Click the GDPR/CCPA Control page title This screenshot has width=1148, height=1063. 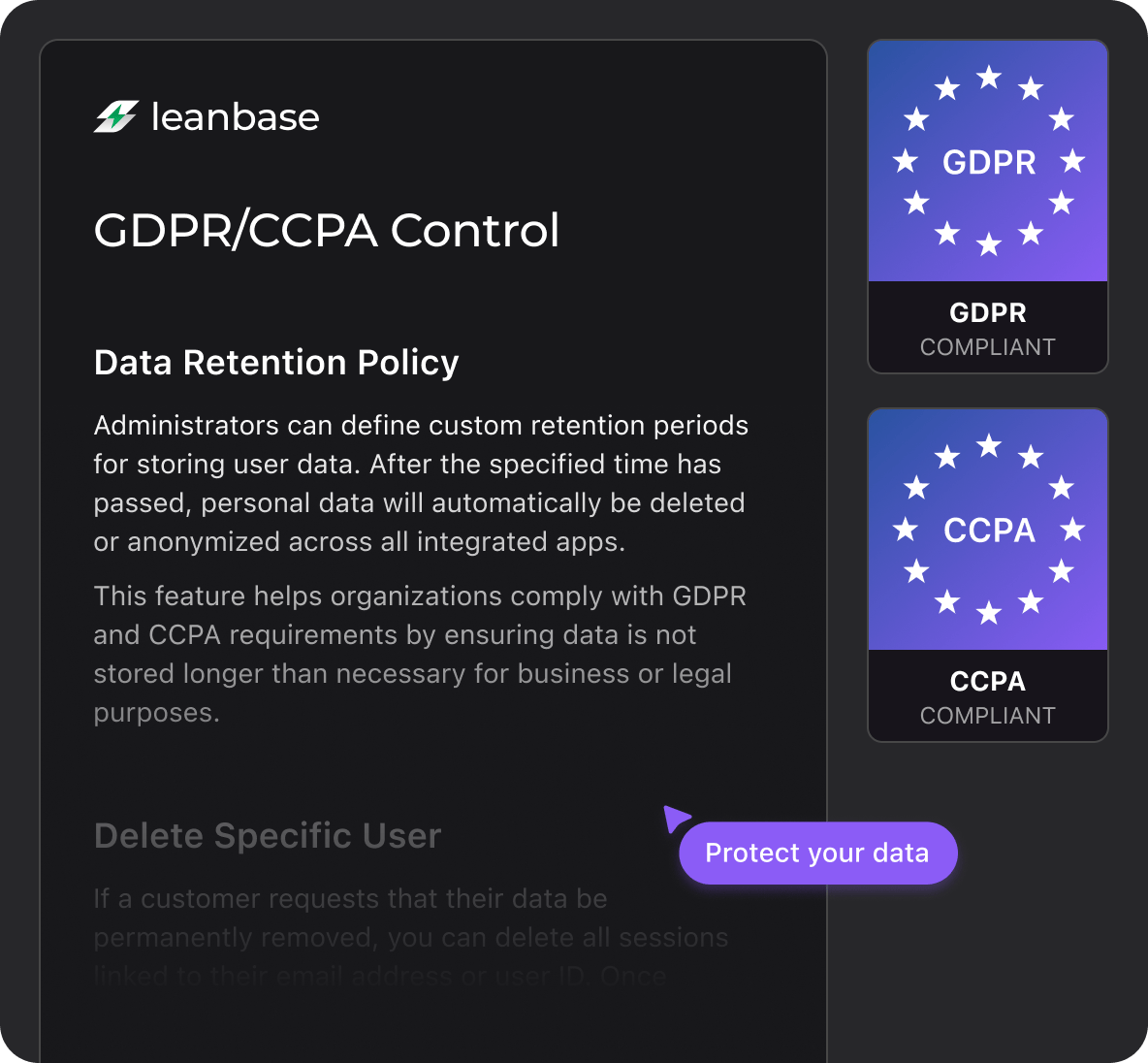(327, 230)
